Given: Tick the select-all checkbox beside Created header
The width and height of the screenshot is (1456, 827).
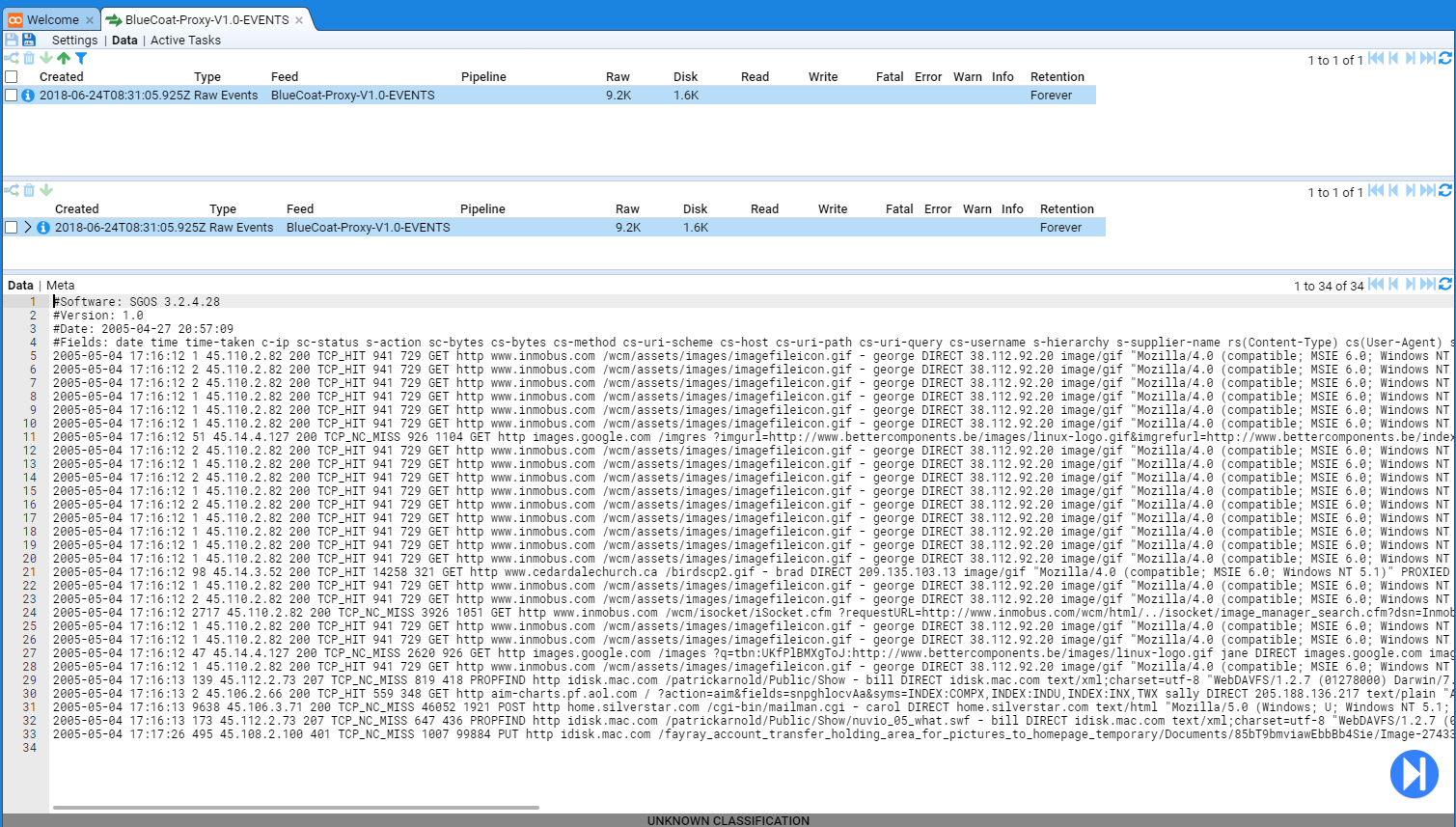Looking at the screenshot, I should pyautogui.click(x=12, y=77).
